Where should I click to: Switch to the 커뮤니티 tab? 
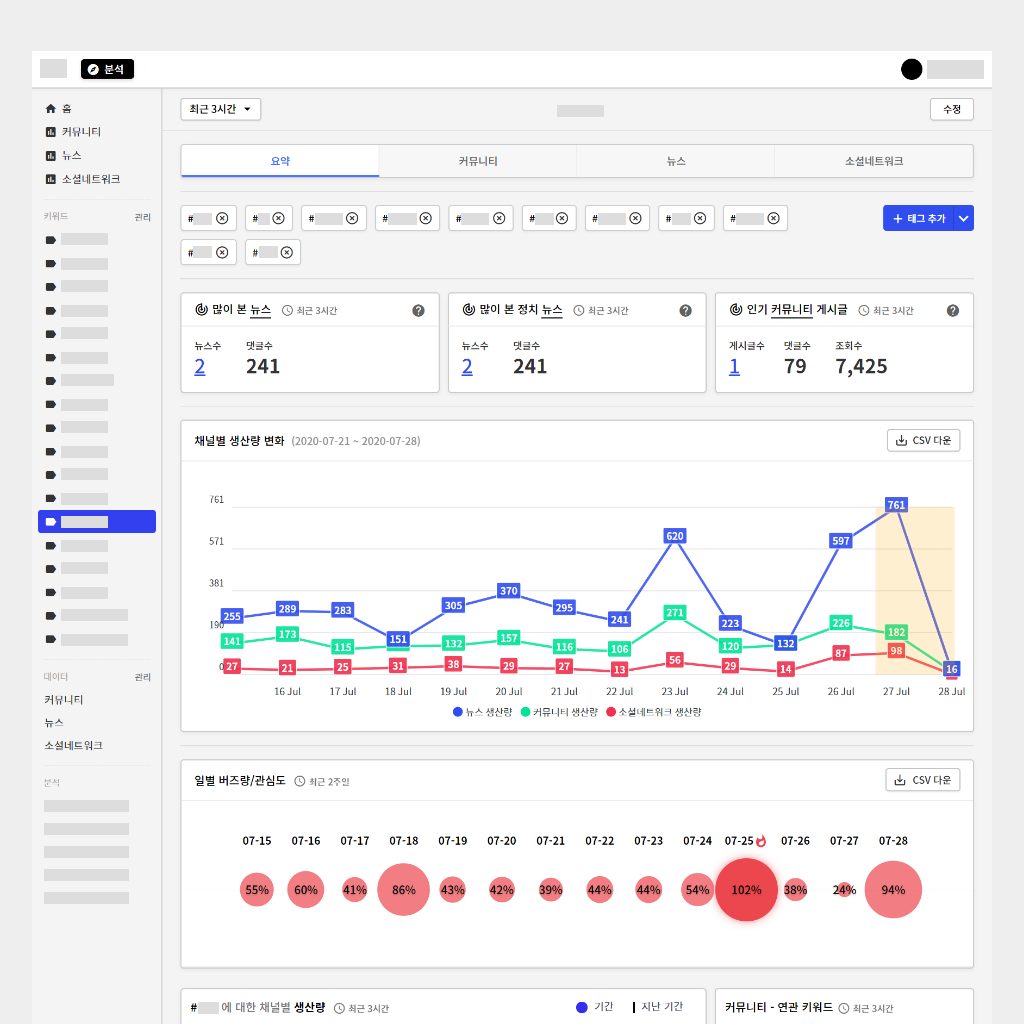478,161
